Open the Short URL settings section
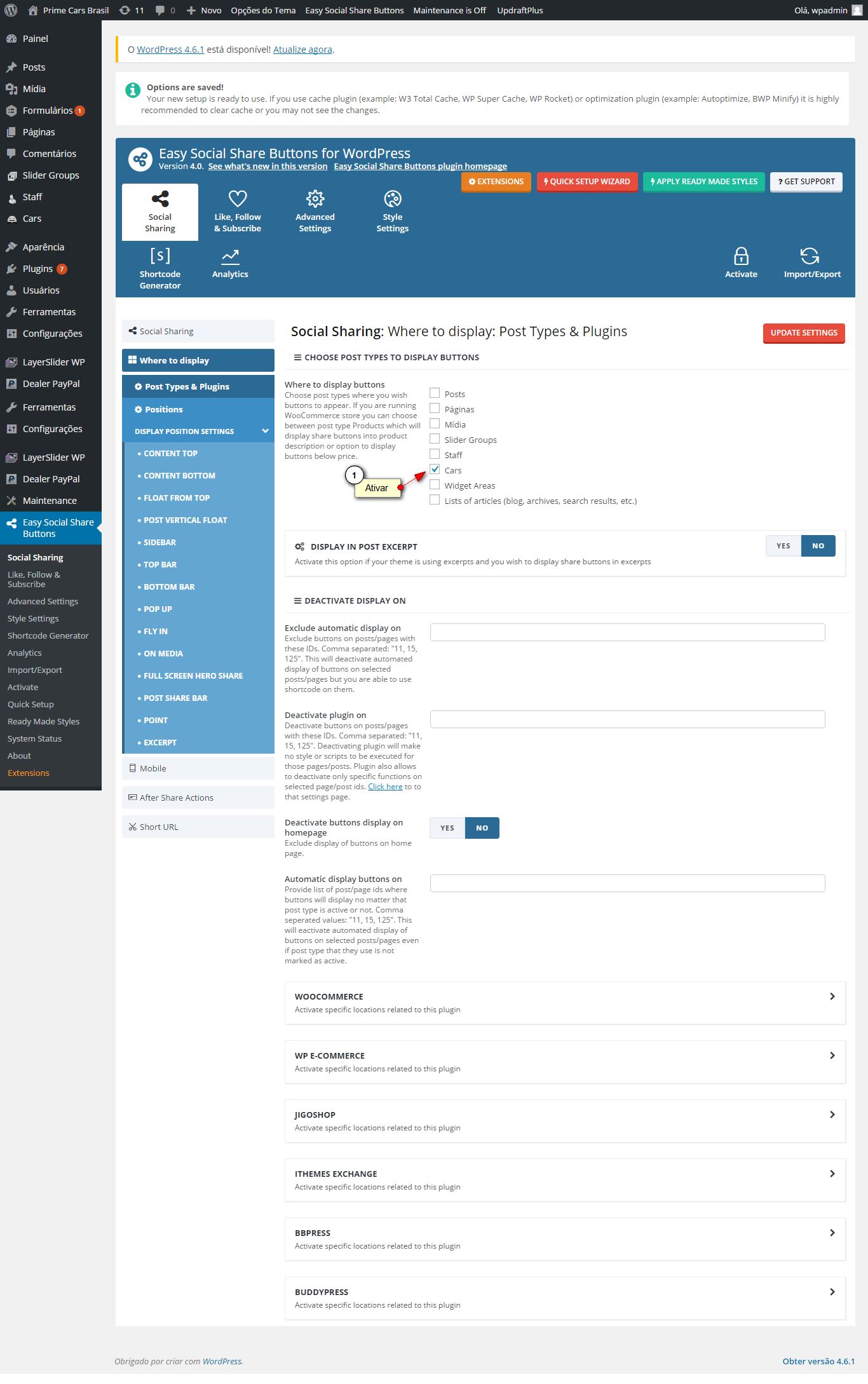 [x=198, y=827]
